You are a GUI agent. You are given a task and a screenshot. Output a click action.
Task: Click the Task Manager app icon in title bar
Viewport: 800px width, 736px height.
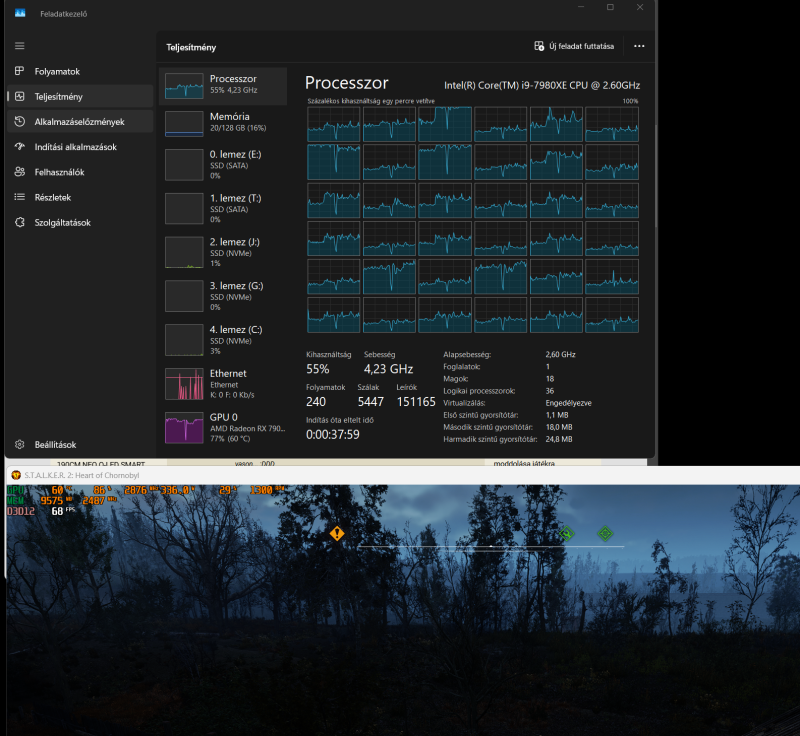point(20,13)
